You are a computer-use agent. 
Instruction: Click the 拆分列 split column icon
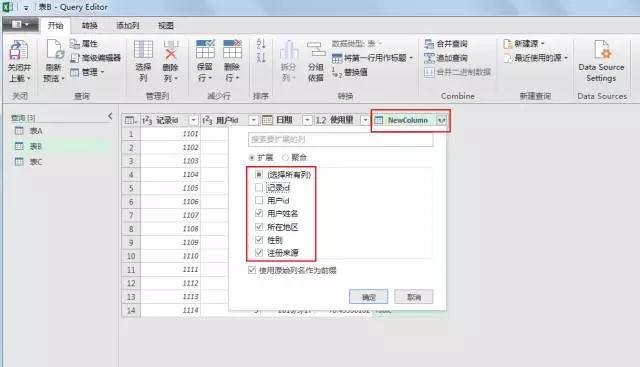coord(289,50)
